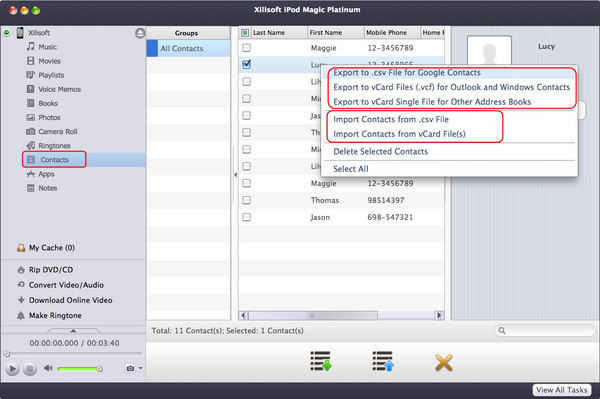Expand the player panel arrow
Screen dimensions: 600x399
[x=73, y=331]
